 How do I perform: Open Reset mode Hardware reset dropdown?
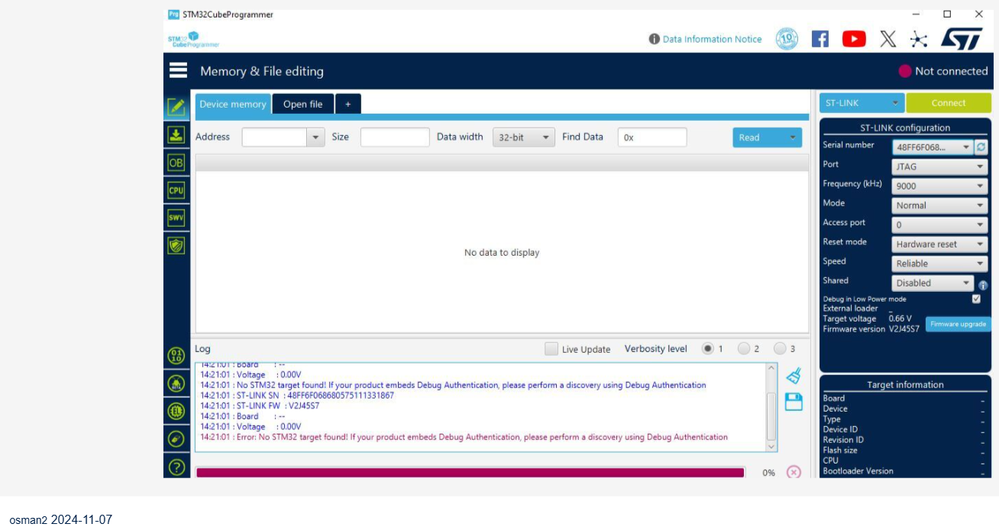[x=939, y=244]
